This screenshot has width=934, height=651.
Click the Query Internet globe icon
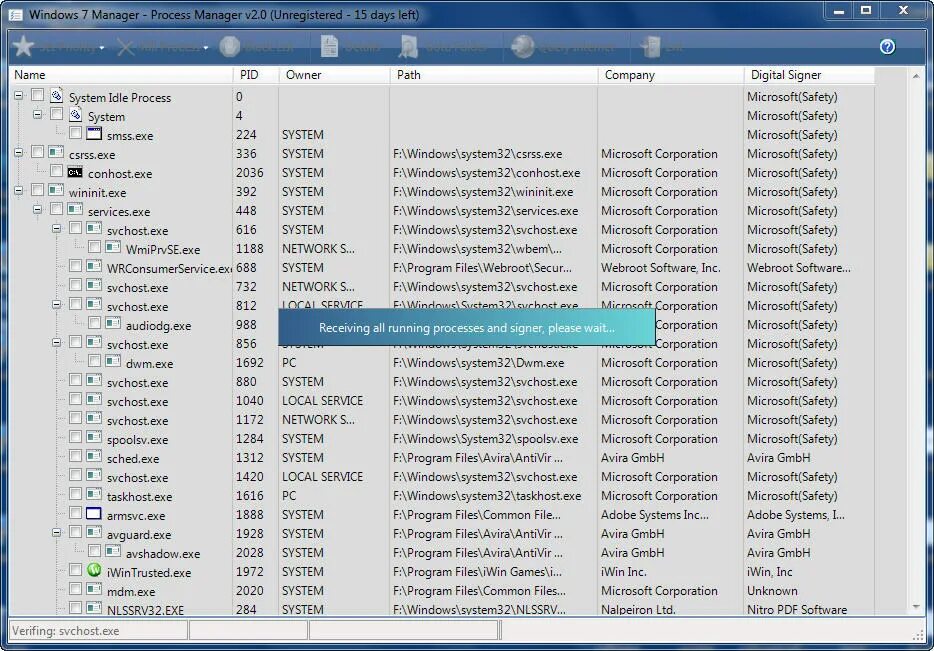pos(522,46)
